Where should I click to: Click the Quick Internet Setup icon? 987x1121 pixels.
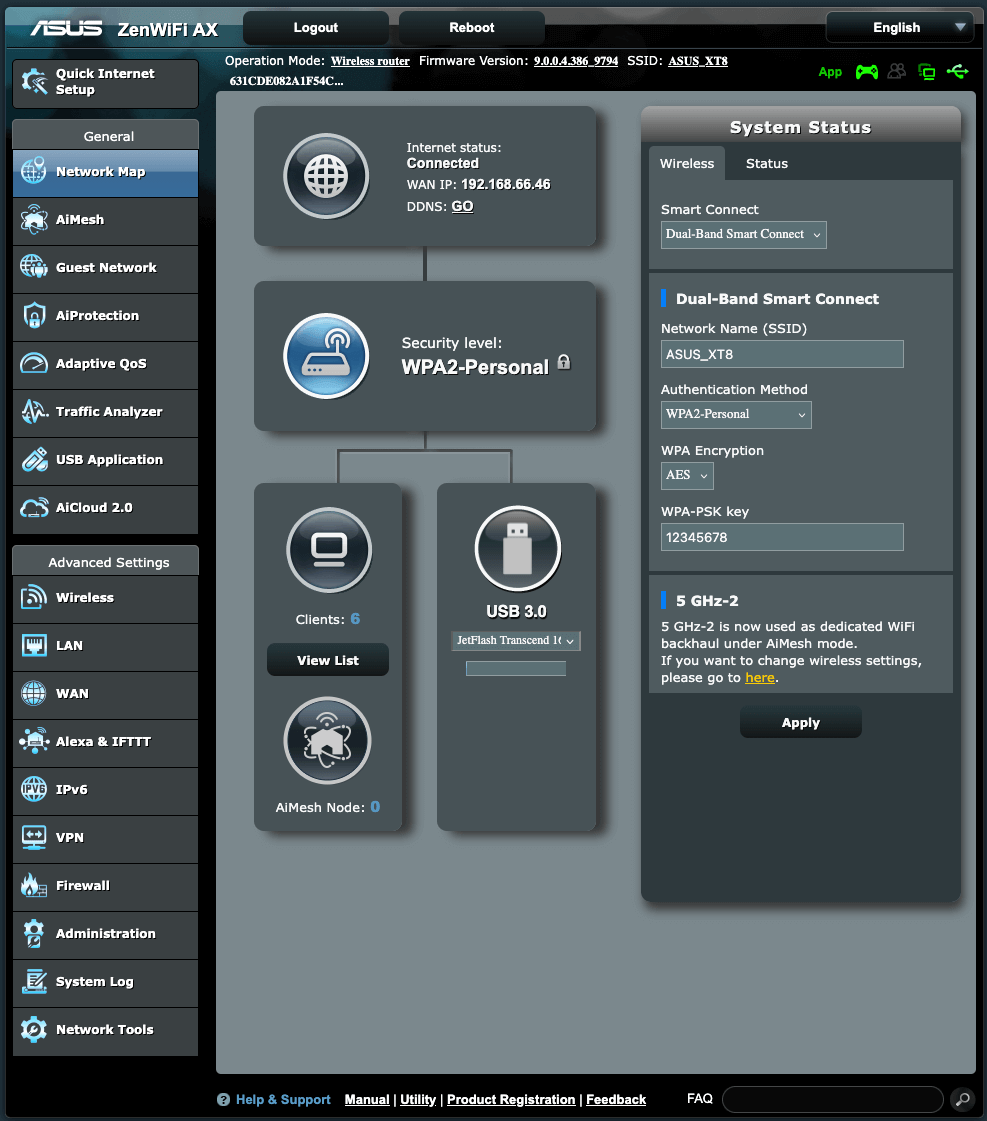(x=34, y=82)
